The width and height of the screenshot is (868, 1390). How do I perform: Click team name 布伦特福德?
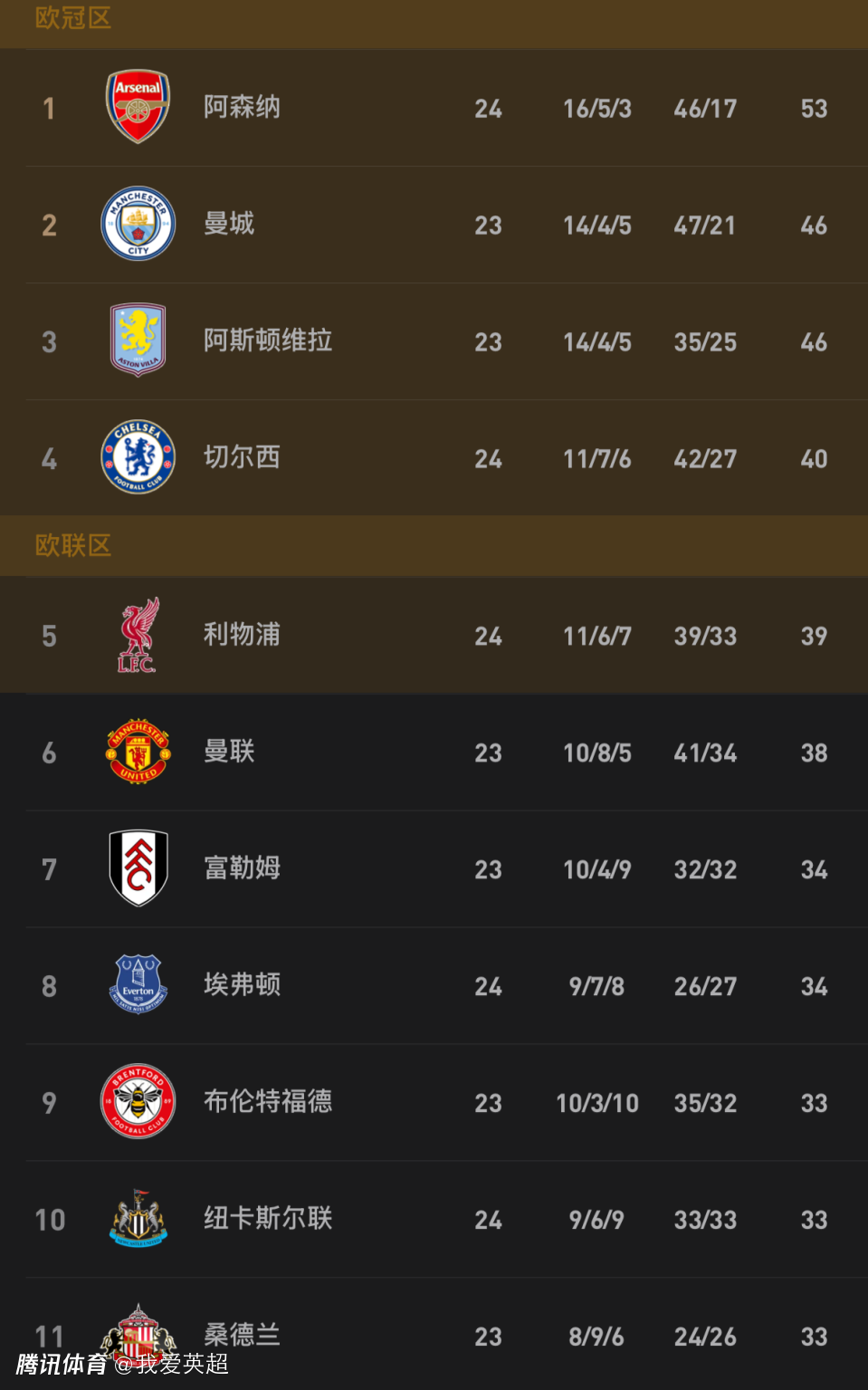click(268, 1101)
